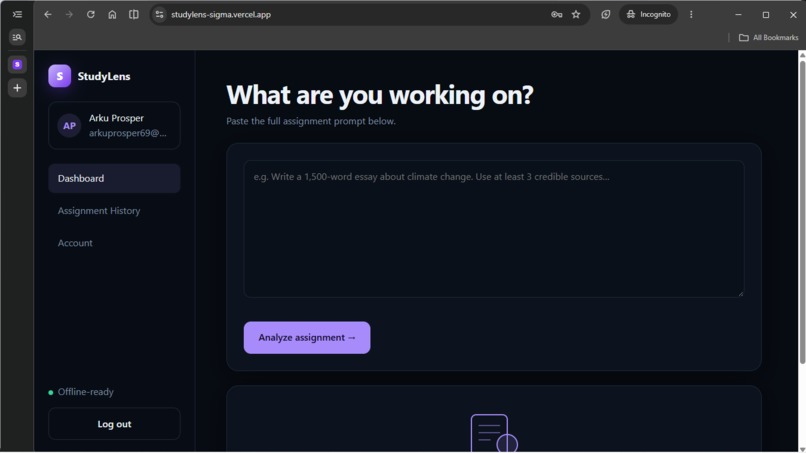Click the scrollbar down arrow

802,449
